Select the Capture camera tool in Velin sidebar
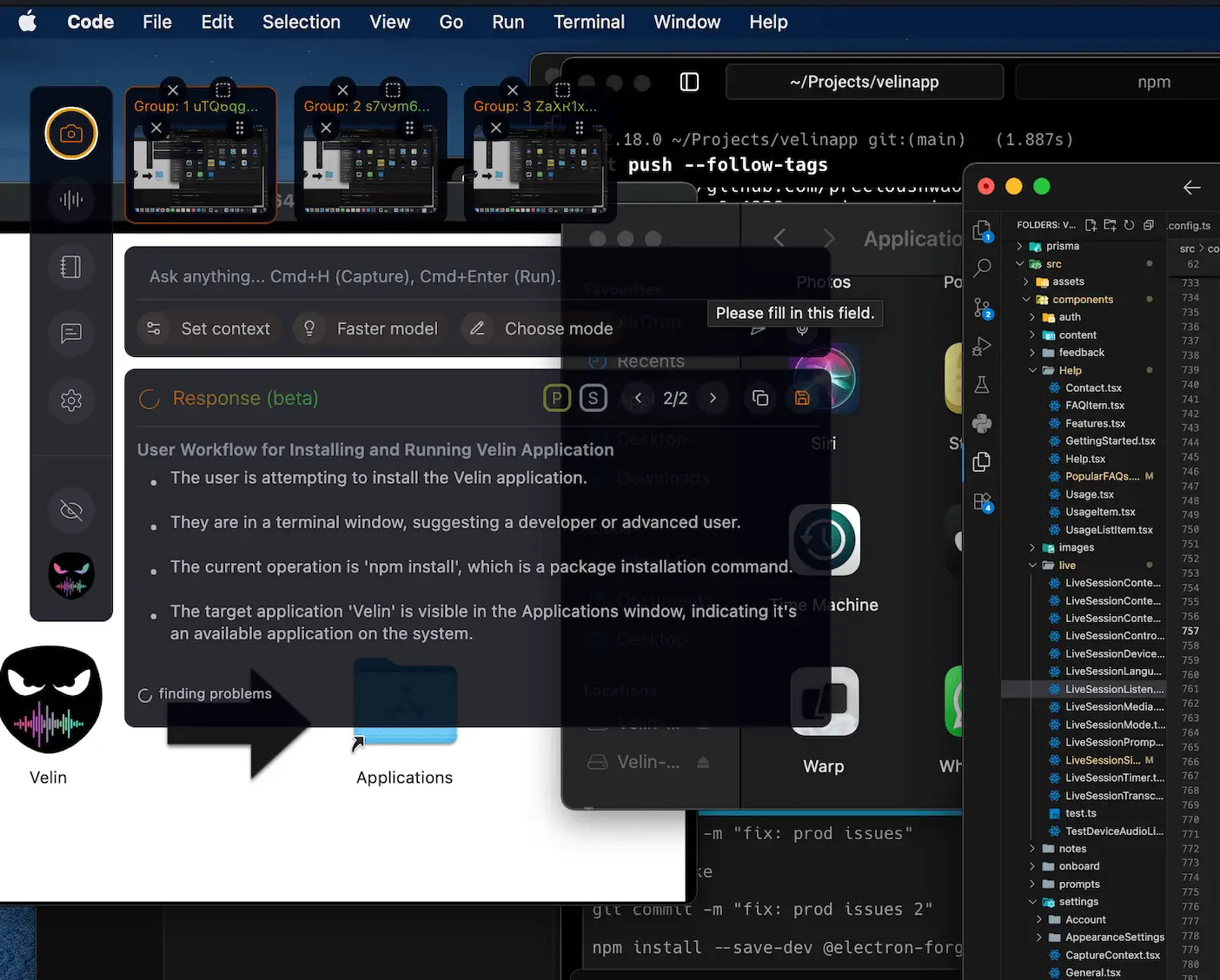Viewport: 1220px width, 980px height. point(70,134)
